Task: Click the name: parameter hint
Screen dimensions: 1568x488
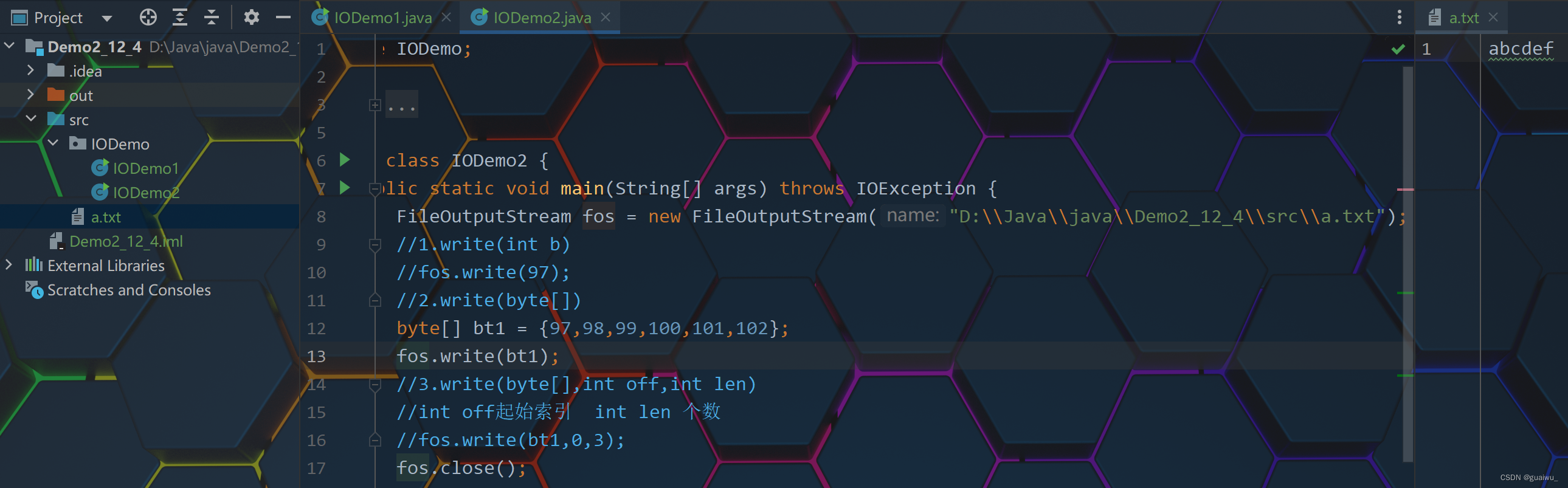Action: click(x=913, y=216)
